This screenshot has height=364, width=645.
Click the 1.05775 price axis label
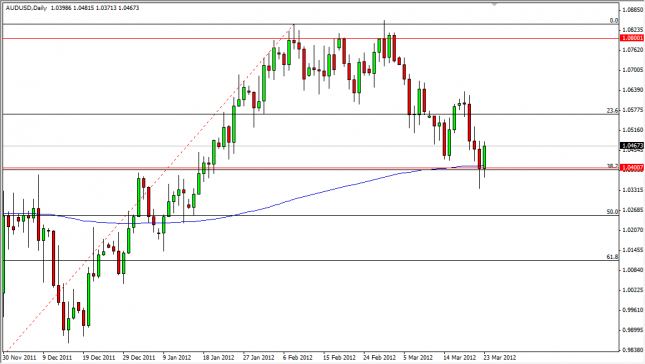(x=633, y=110)
